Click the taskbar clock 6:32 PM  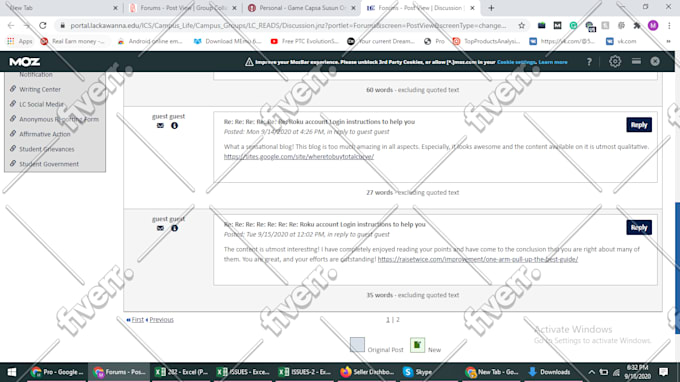[x=637, y=372]
